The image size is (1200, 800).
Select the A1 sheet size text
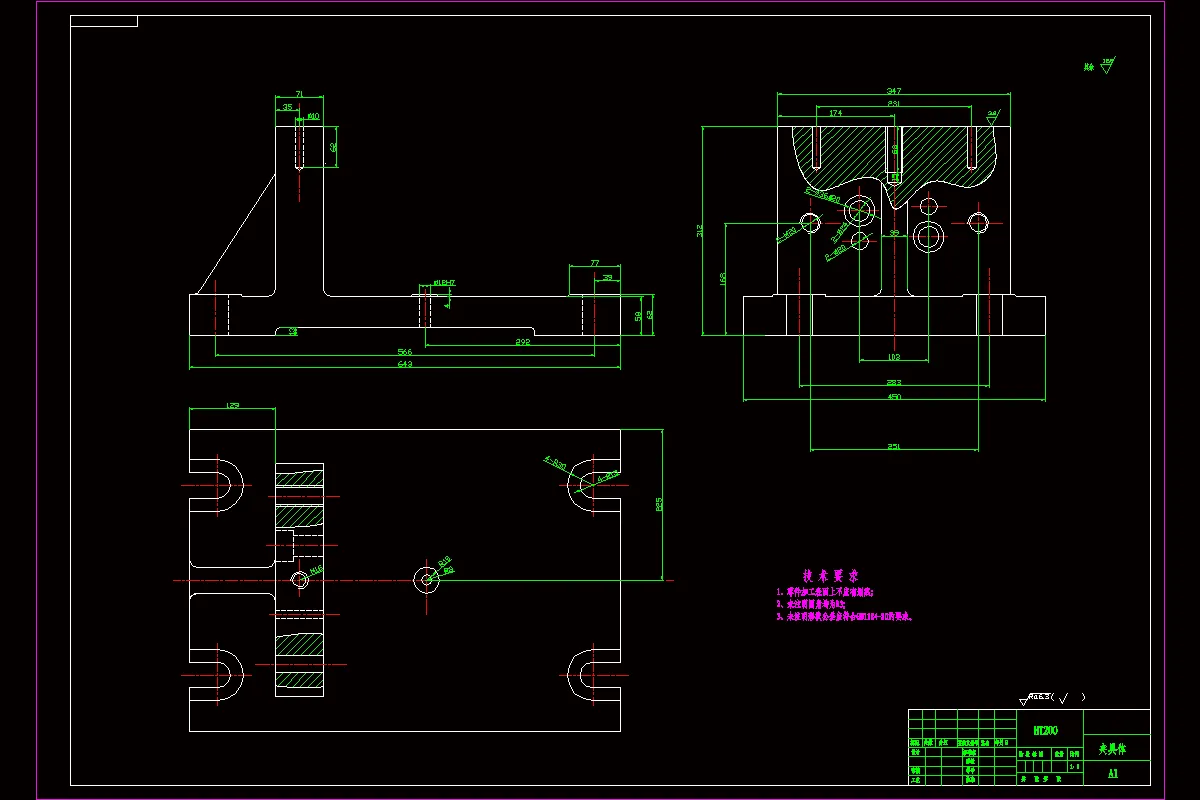(1113, 774)
